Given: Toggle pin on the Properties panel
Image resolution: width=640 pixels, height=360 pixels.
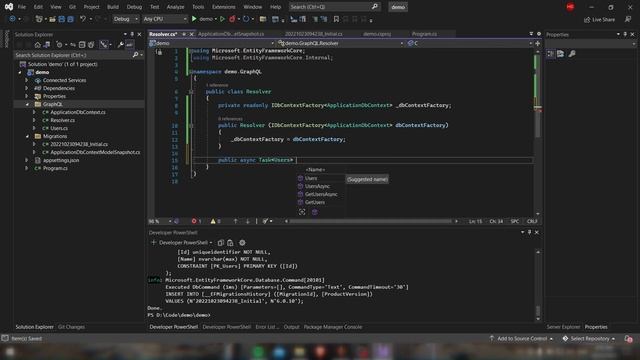Looking at the screenshot, I should [x=625, y=35].
